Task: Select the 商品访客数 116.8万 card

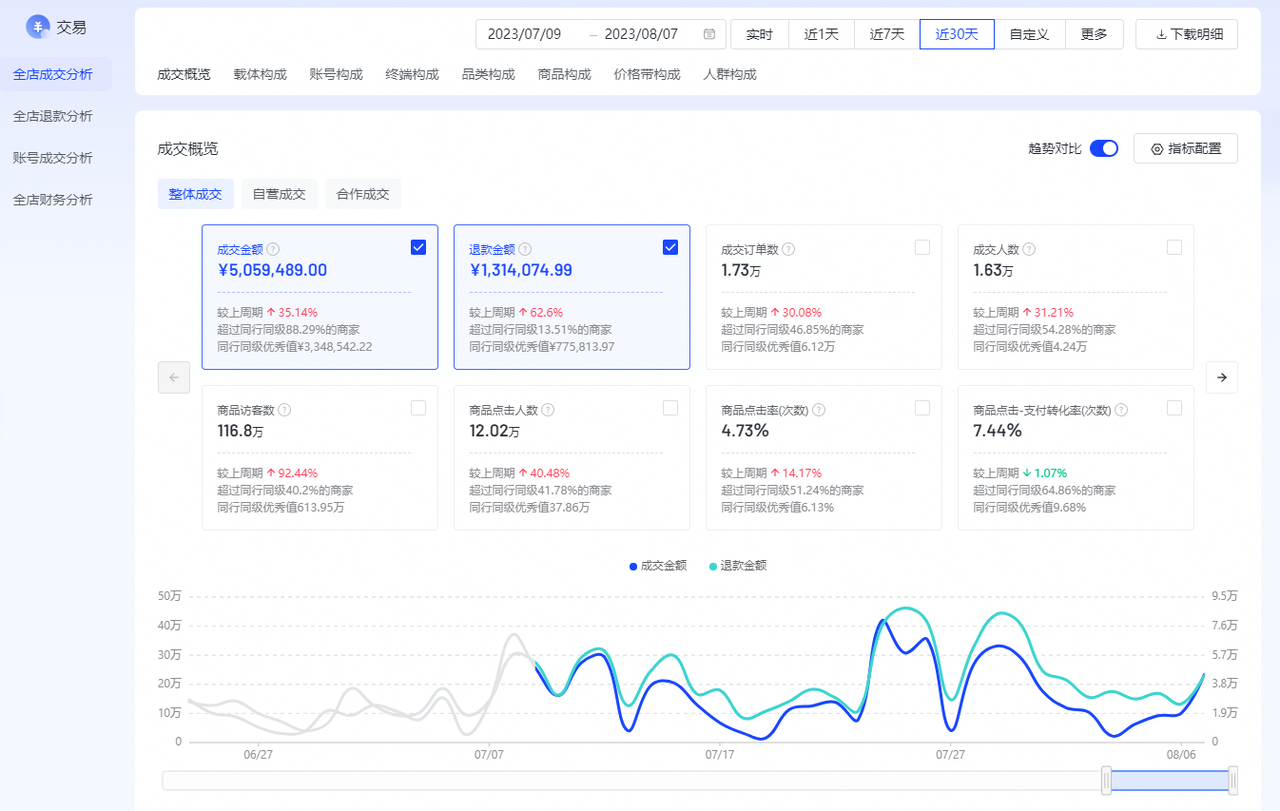Action: [x=320, y=458]
